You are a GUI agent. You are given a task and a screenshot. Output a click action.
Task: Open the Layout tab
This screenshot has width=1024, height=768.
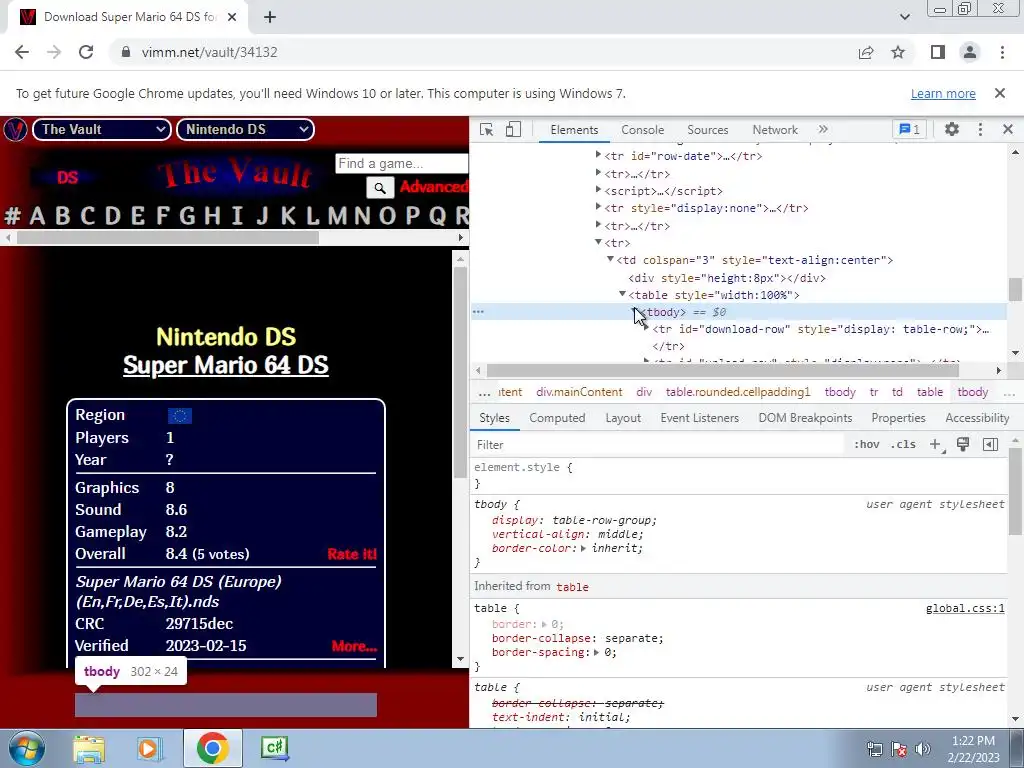pyautogui.click(x=623, y=418)
